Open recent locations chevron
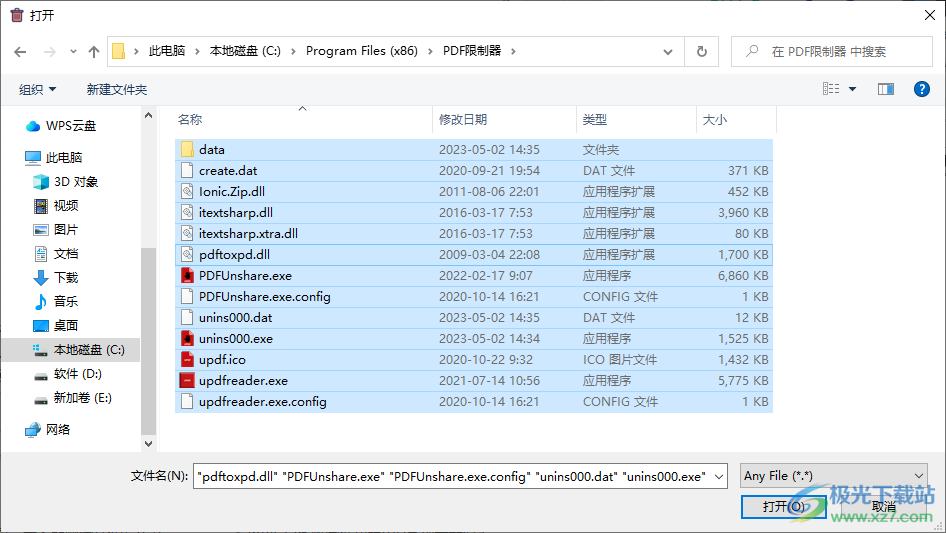The height and width of the screenshot is (533, 946). click(x=73, y=52)
